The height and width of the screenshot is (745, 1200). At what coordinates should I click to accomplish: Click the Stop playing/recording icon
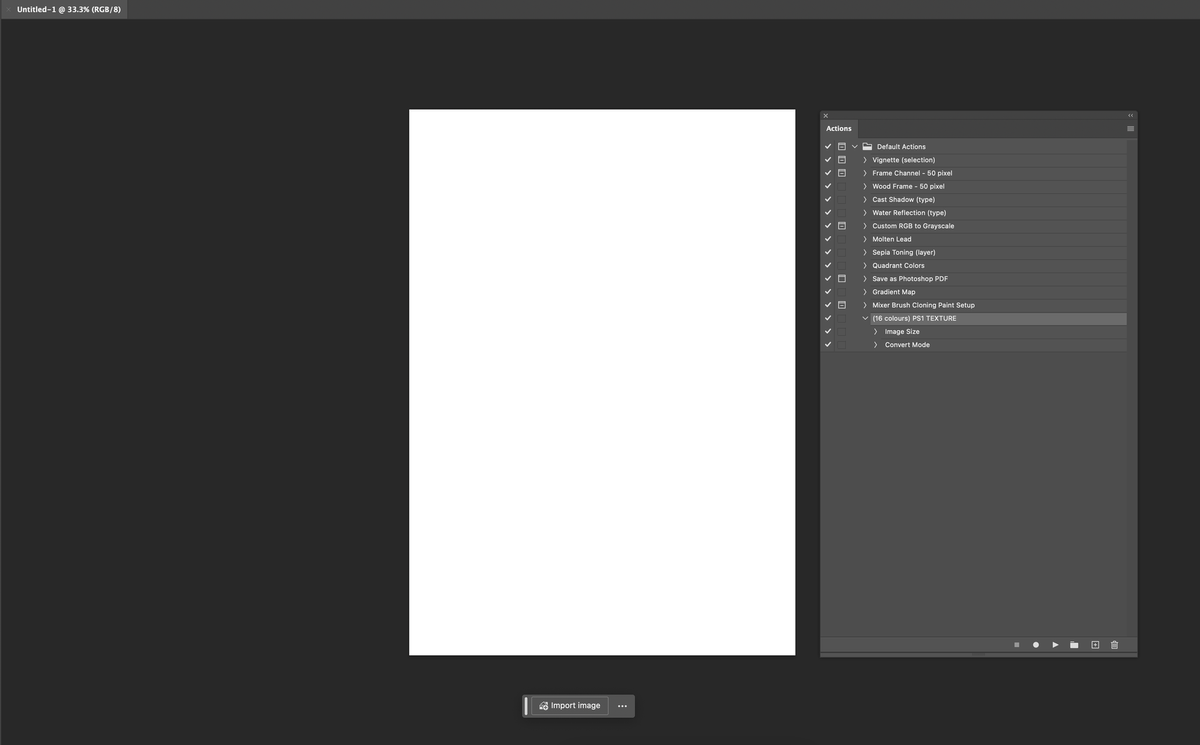point(1016,643)
